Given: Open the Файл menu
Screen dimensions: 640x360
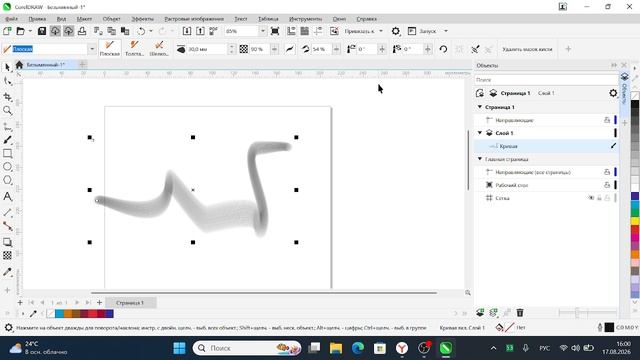Looking at the screenshot, I should point(11,19).
